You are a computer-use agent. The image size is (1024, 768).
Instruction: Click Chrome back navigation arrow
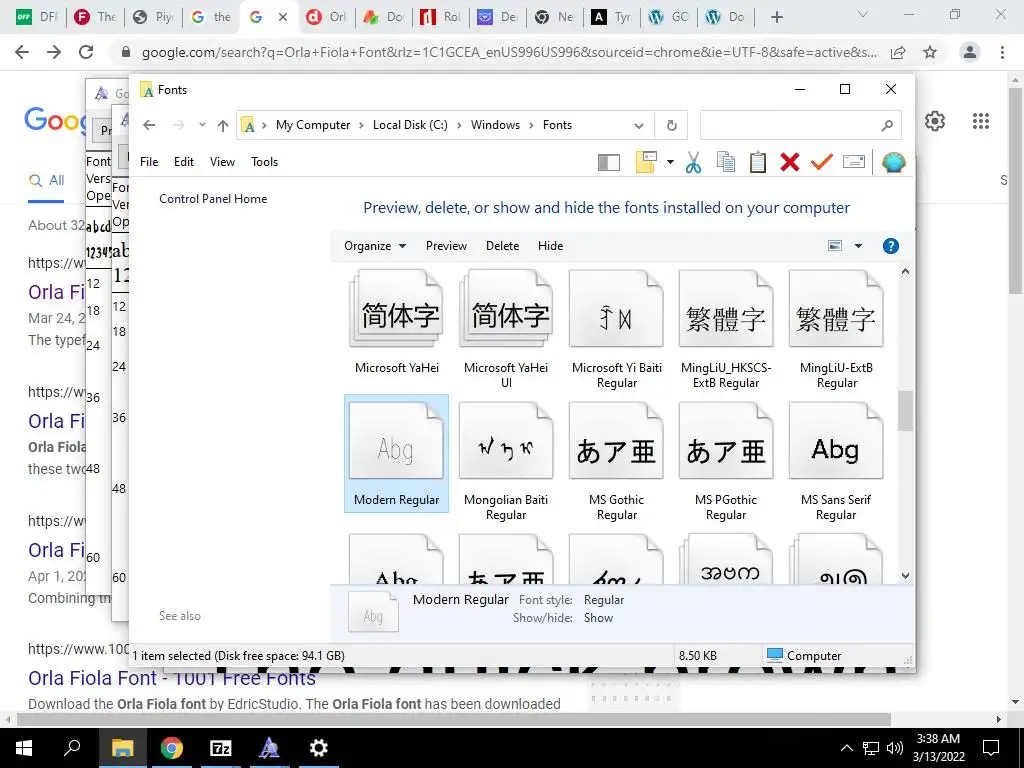point(22,52)
